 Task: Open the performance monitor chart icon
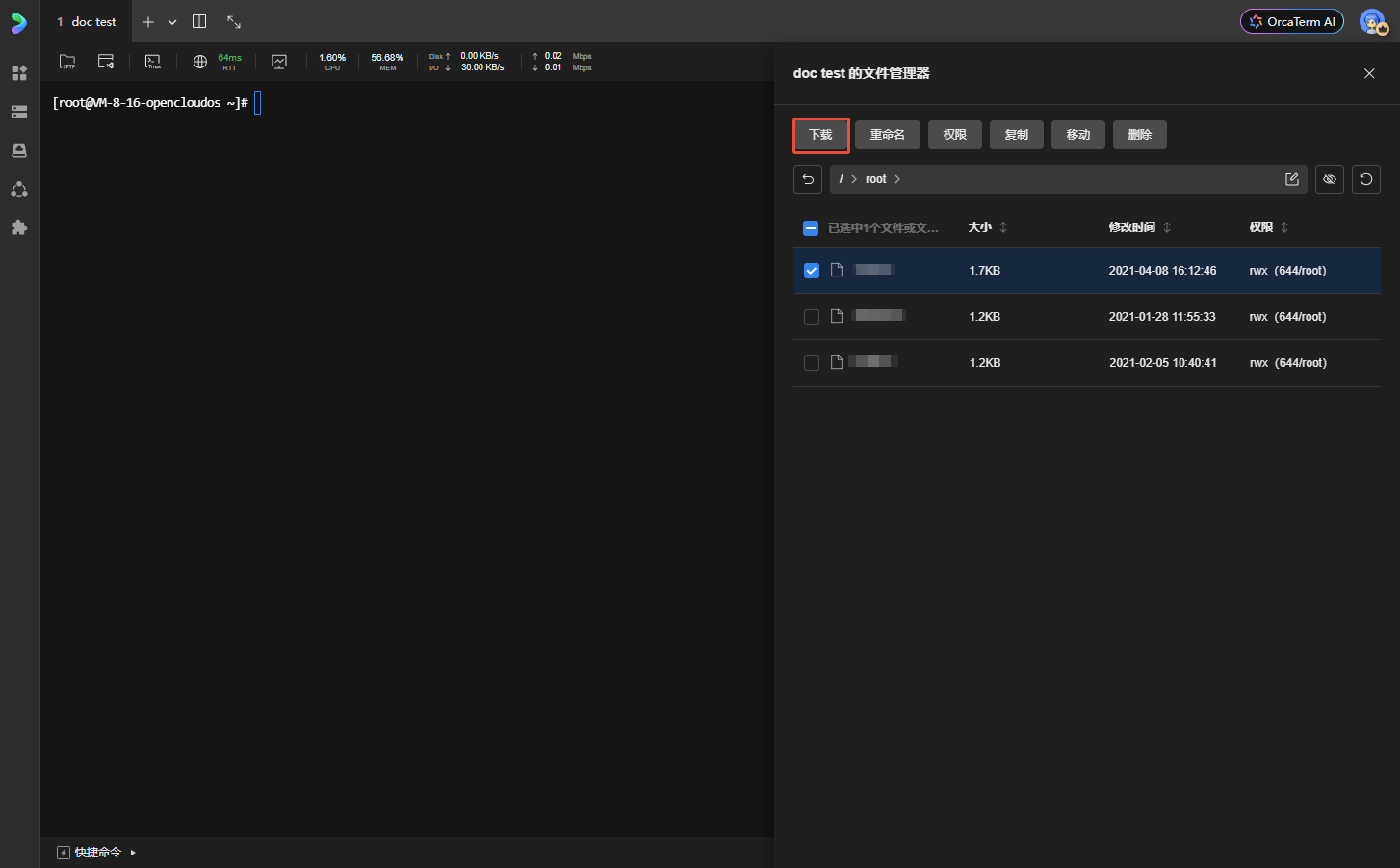[279, 62]
